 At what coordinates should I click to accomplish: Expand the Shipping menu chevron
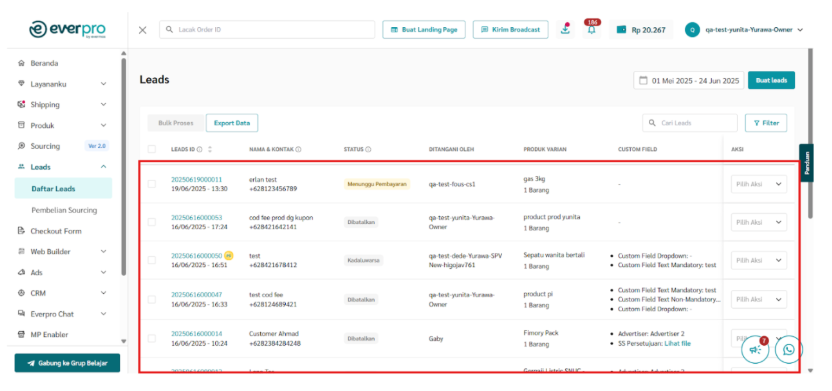pos(103,105)
